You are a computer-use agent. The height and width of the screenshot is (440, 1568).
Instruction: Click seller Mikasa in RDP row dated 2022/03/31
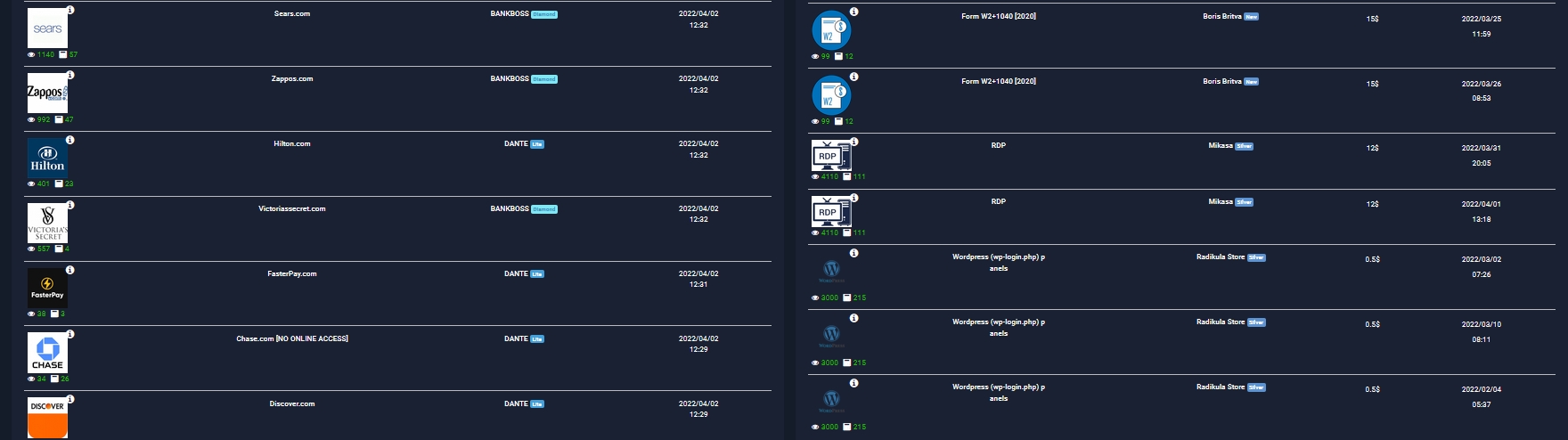1221,145
